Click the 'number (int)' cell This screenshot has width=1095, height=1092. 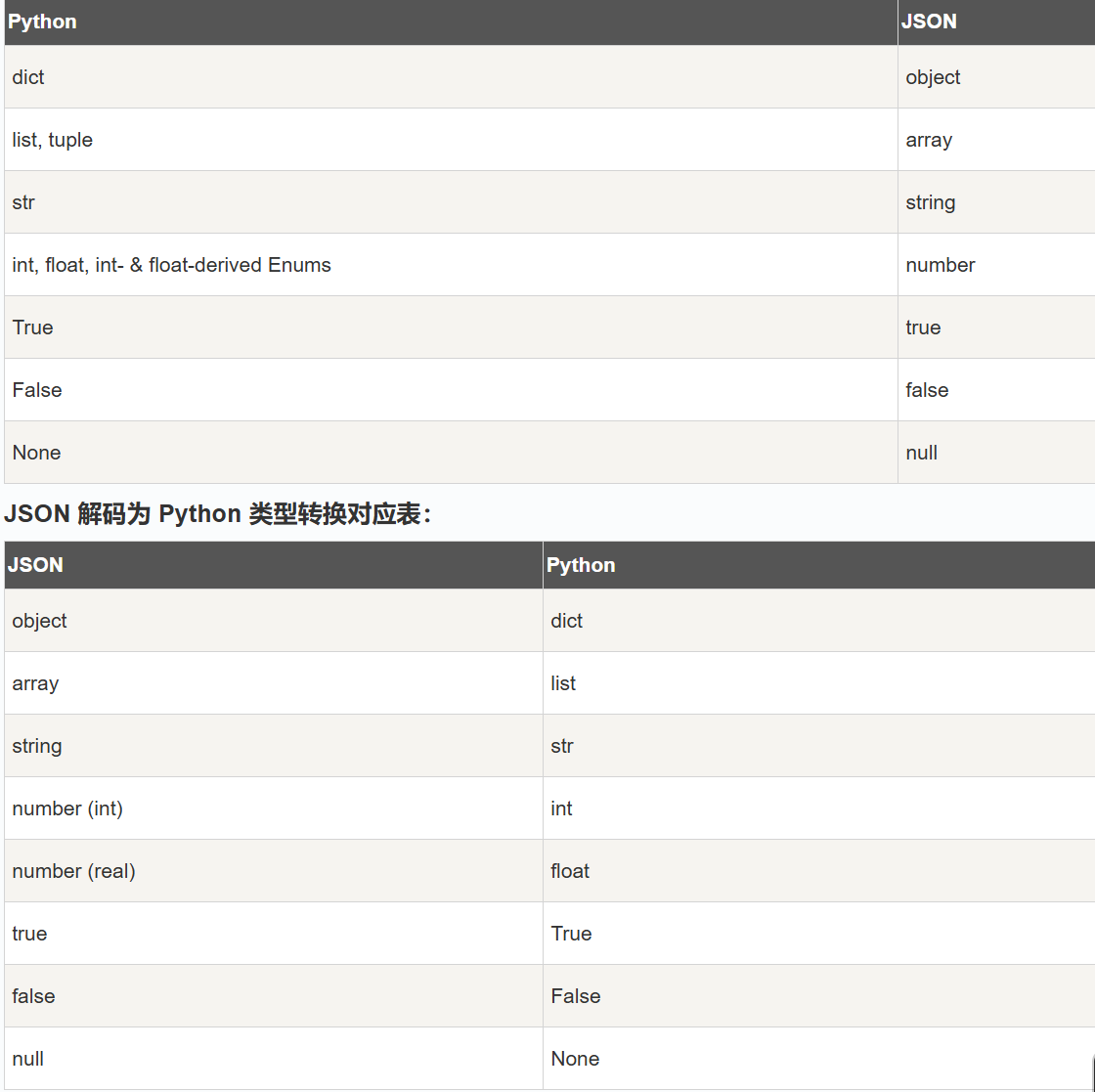[67, 808]
